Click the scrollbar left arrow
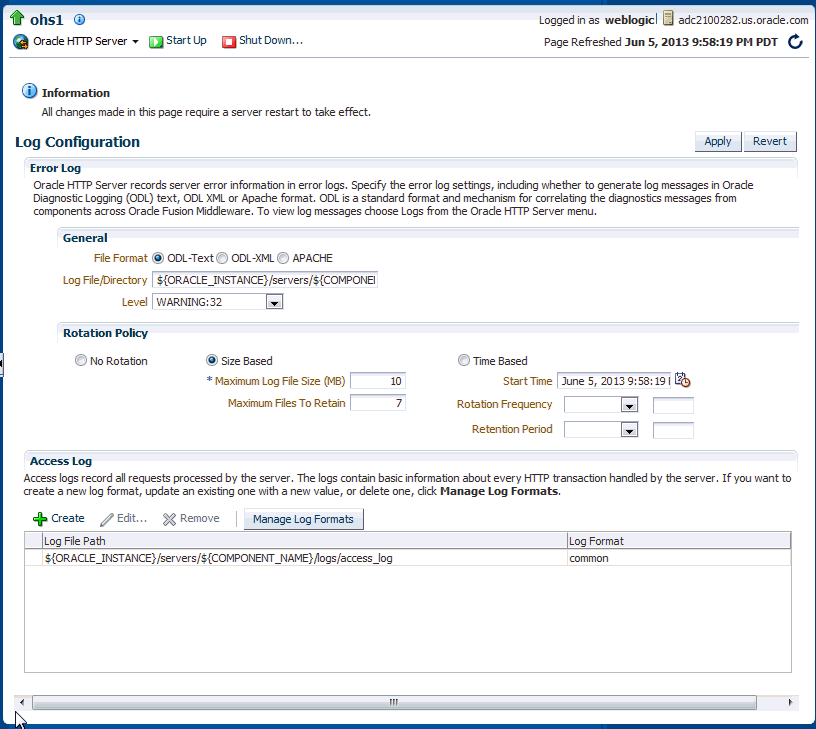 (22, 702)
